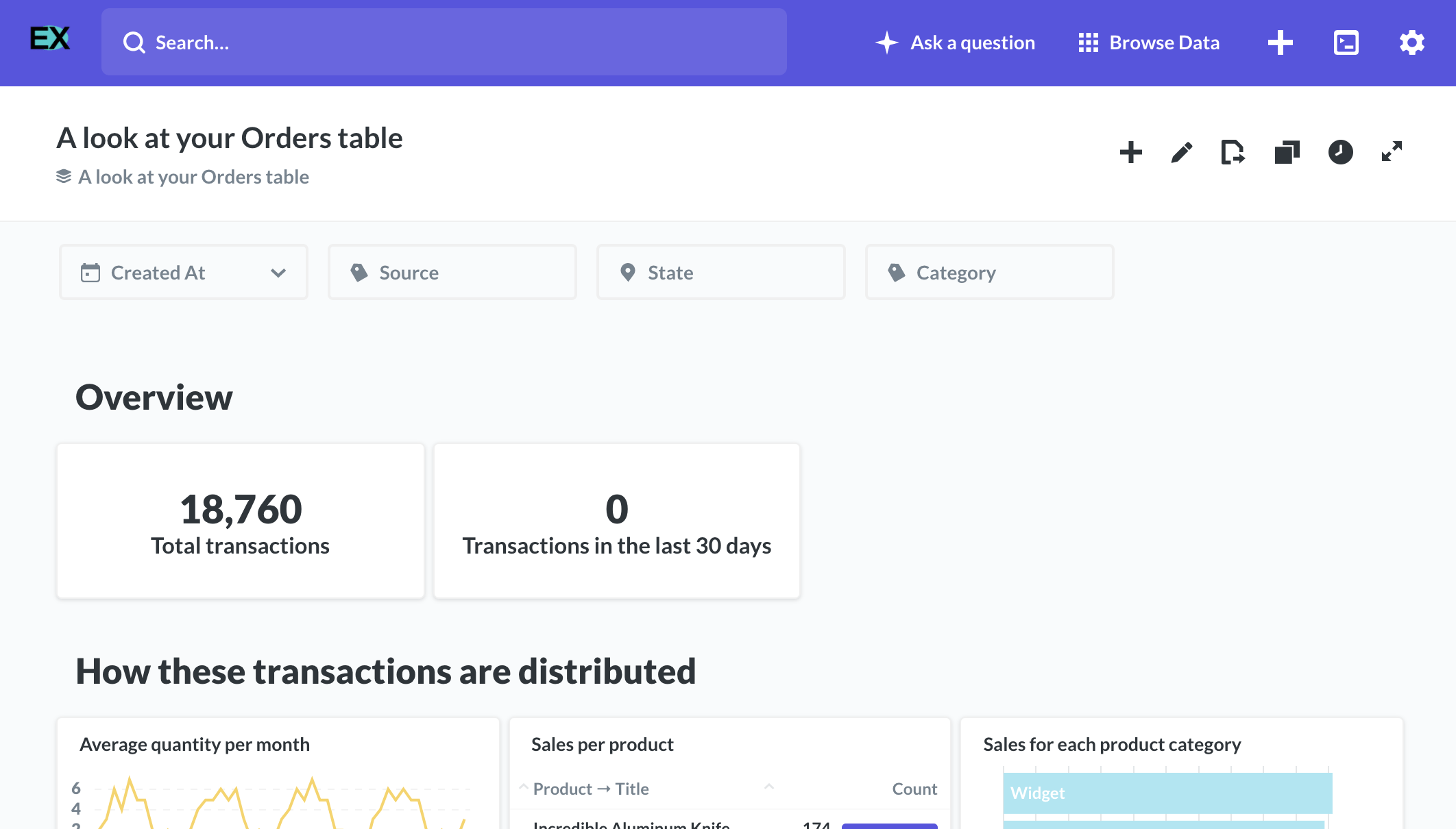Expand the Category filter dropdown

coord(989,271)
